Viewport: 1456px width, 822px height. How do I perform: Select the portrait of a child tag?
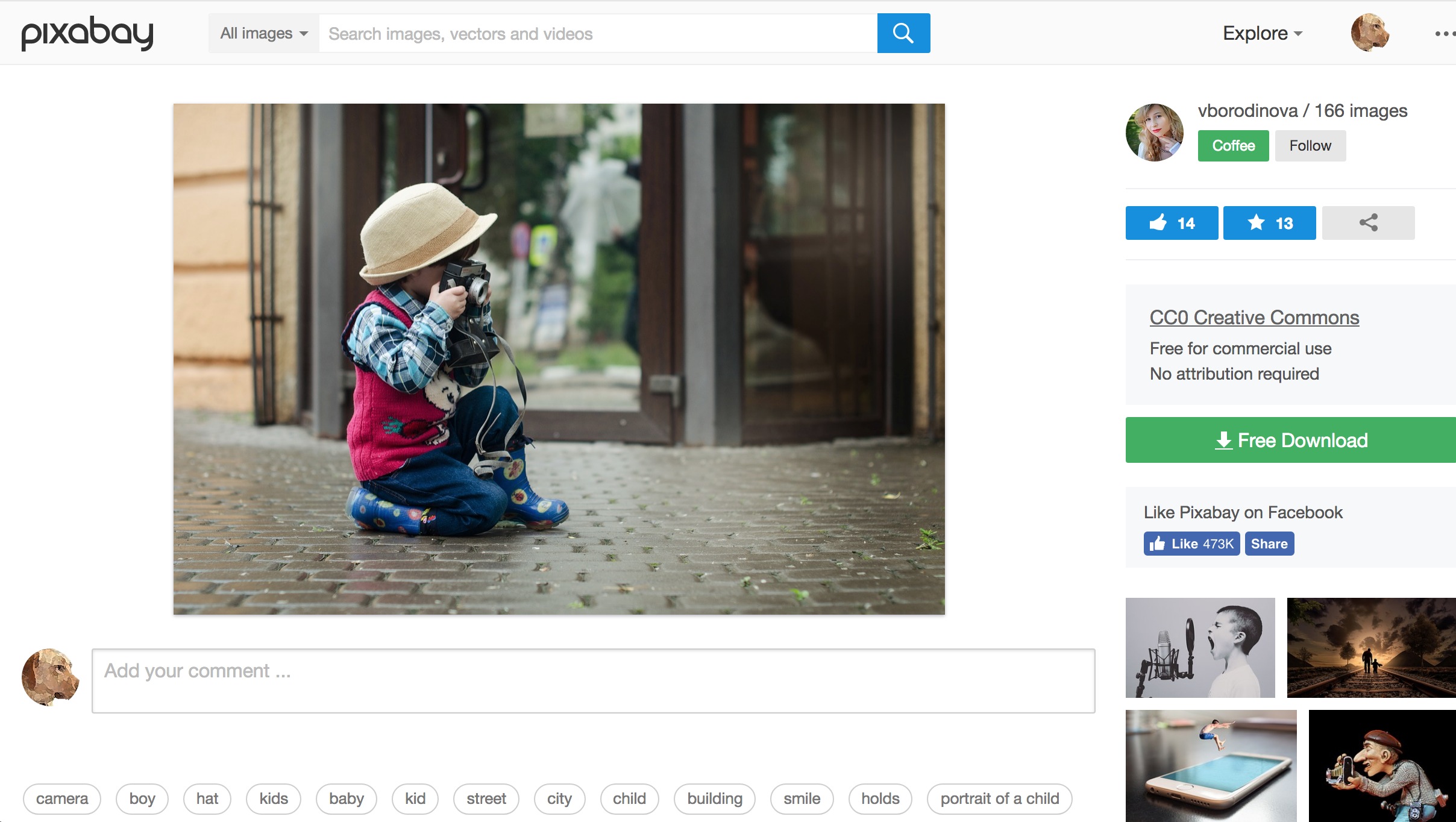pos(999,798)
